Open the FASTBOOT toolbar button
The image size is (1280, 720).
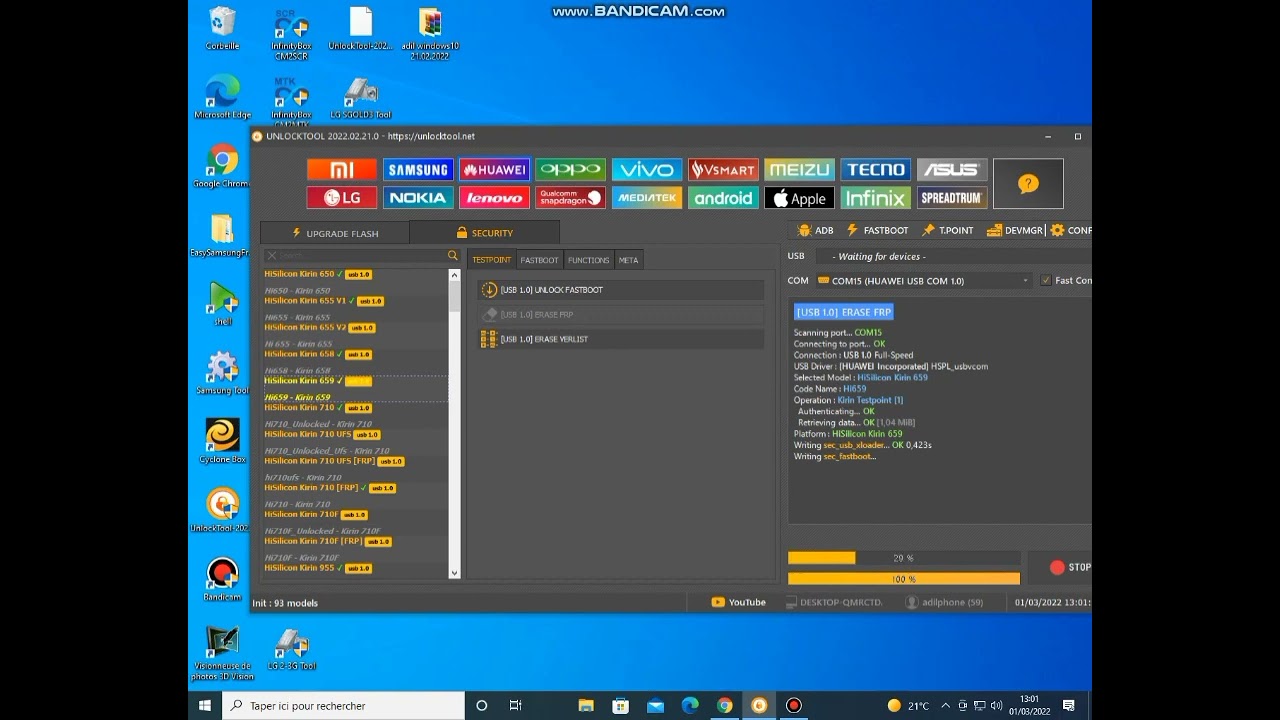tap(877, 230)
